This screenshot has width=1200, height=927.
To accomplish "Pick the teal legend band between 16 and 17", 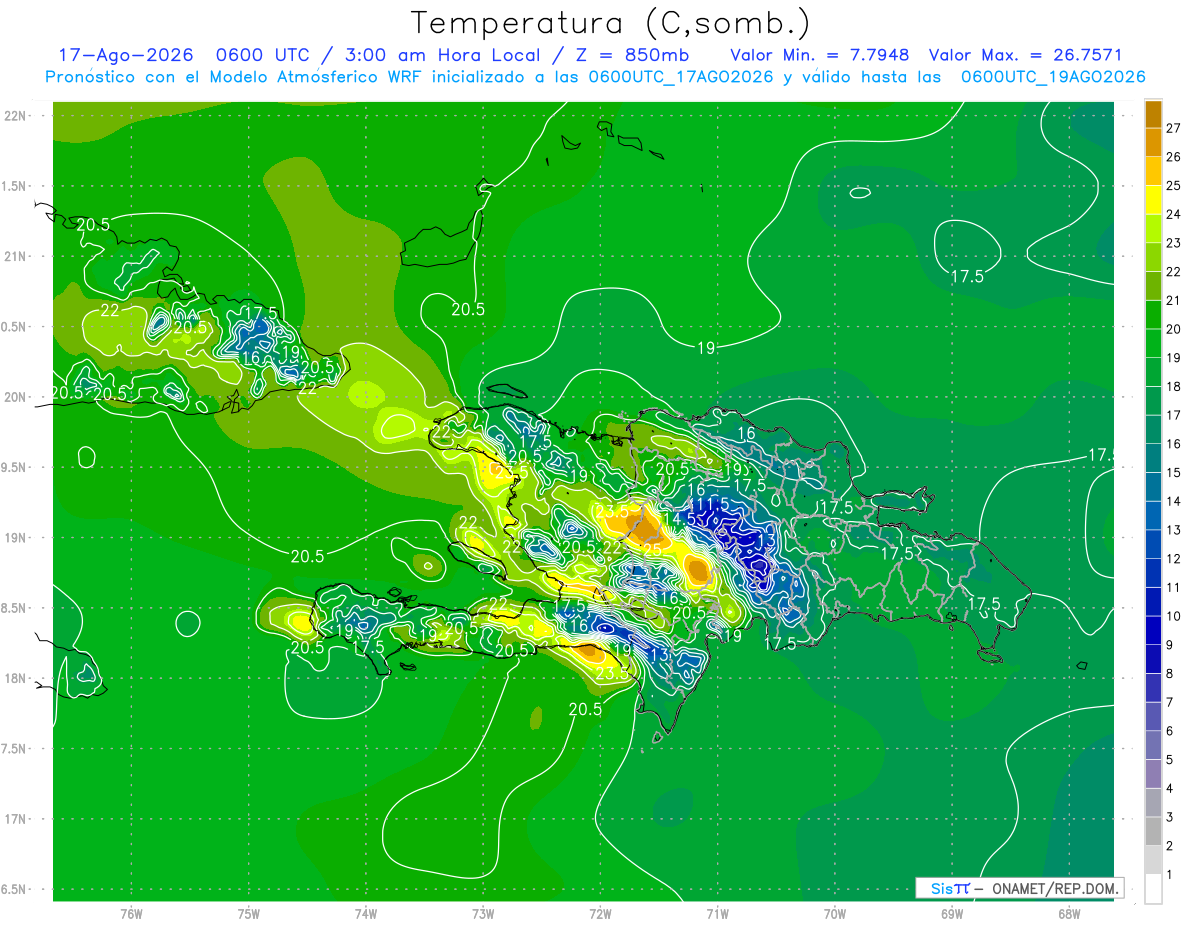I will pos(1154,429).
